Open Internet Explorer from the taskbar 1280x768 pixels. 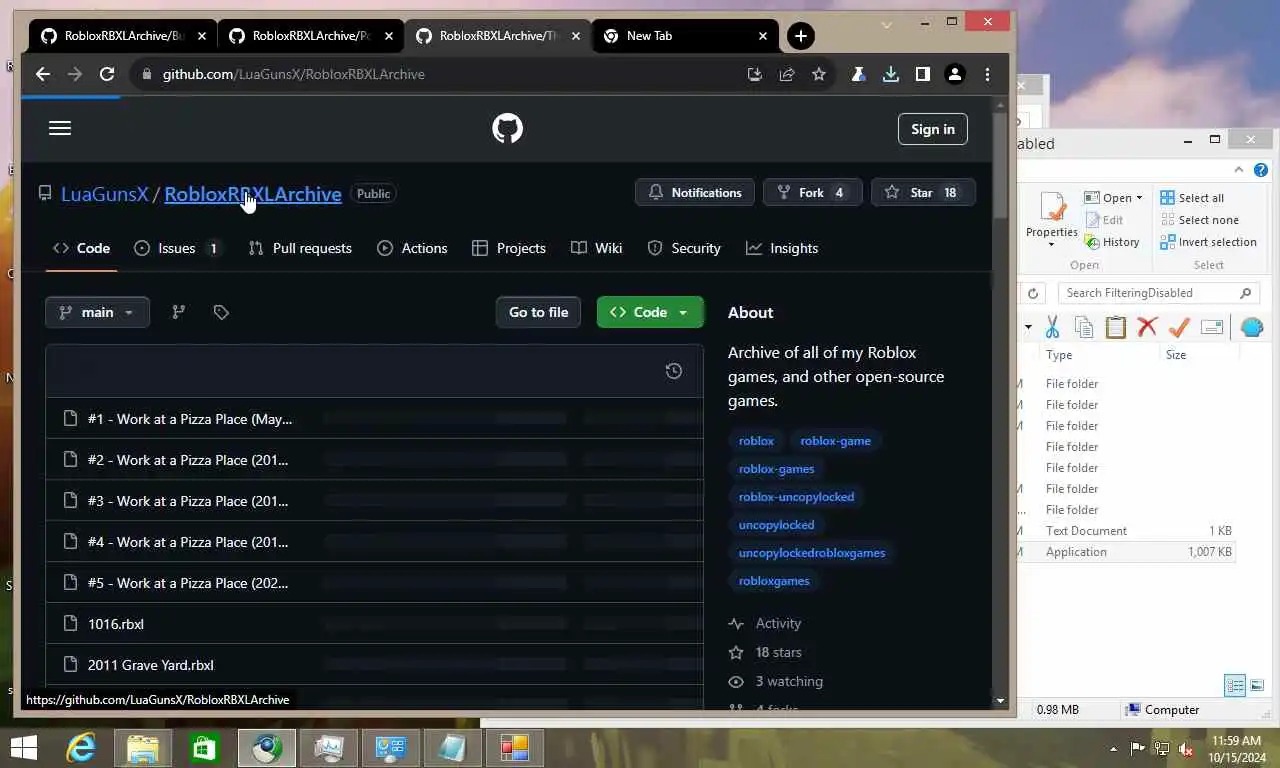tap(80, 747)
